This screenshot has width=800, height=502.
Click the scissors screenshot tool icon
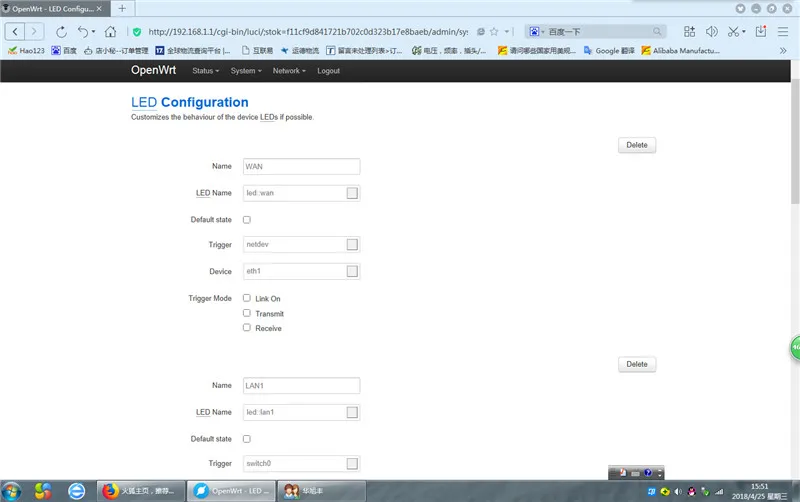(x=733, y=32)
